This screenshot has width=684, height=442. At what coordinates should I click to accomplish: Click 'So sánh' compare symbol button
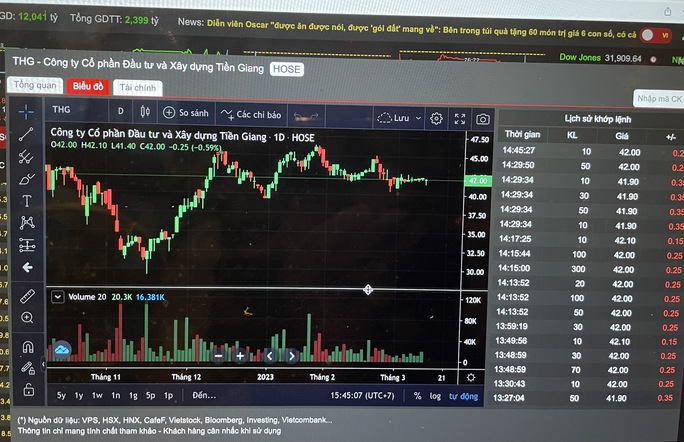click(x=185, y=113)
